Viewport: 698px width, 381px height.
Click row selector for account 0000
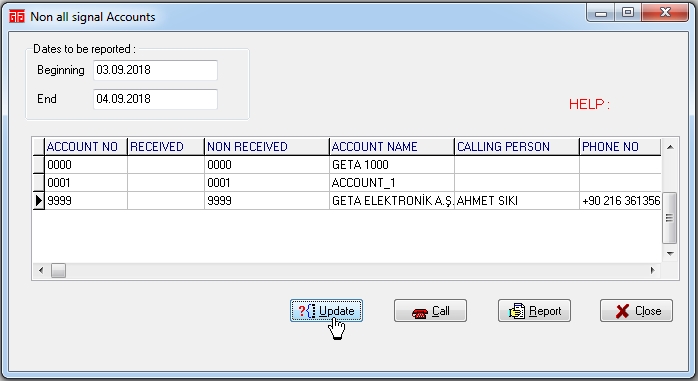pos(39,165)
